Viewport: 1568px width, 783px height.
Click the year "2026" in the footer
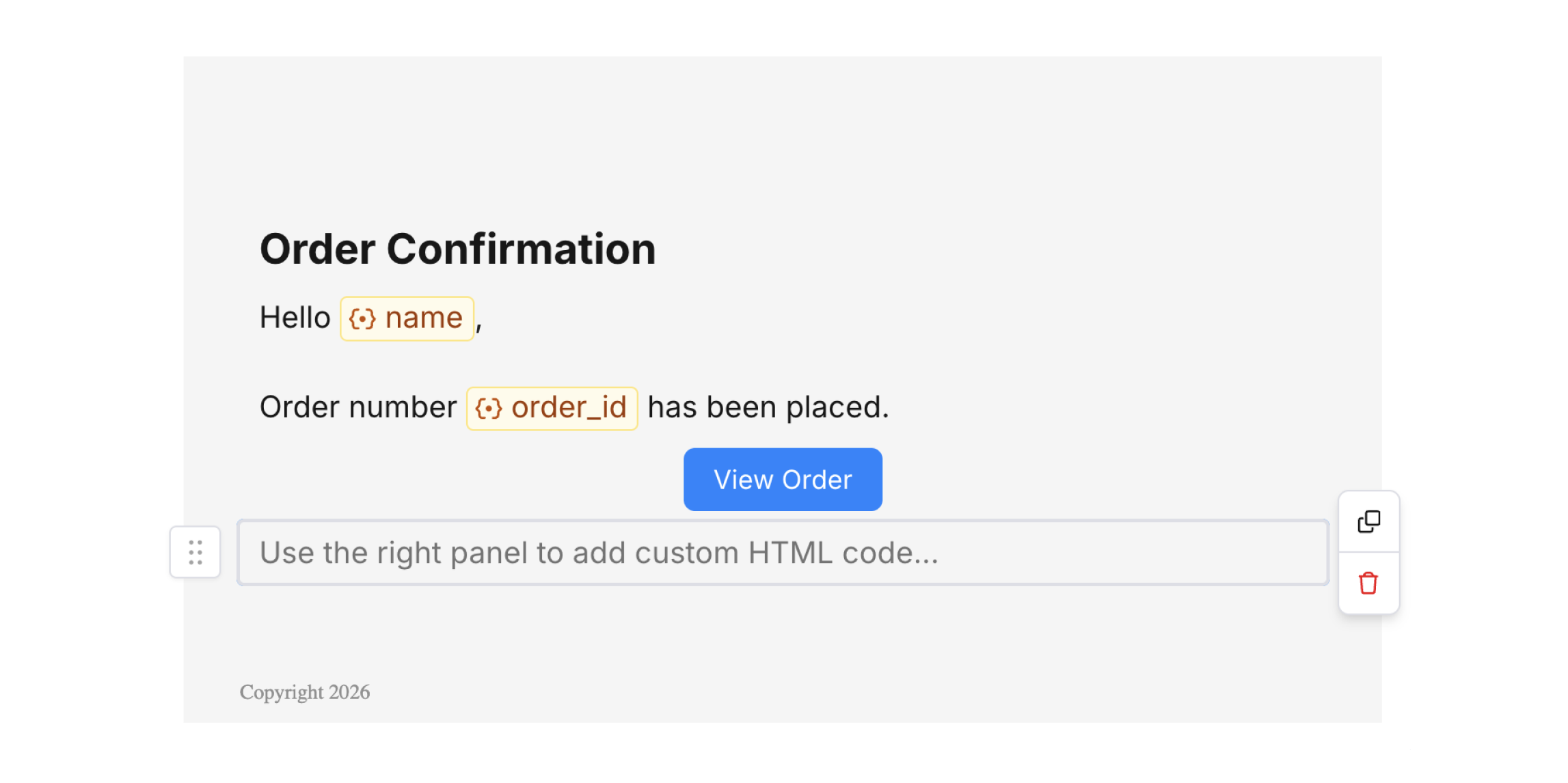pyautogui.click(x=349, y=692)
